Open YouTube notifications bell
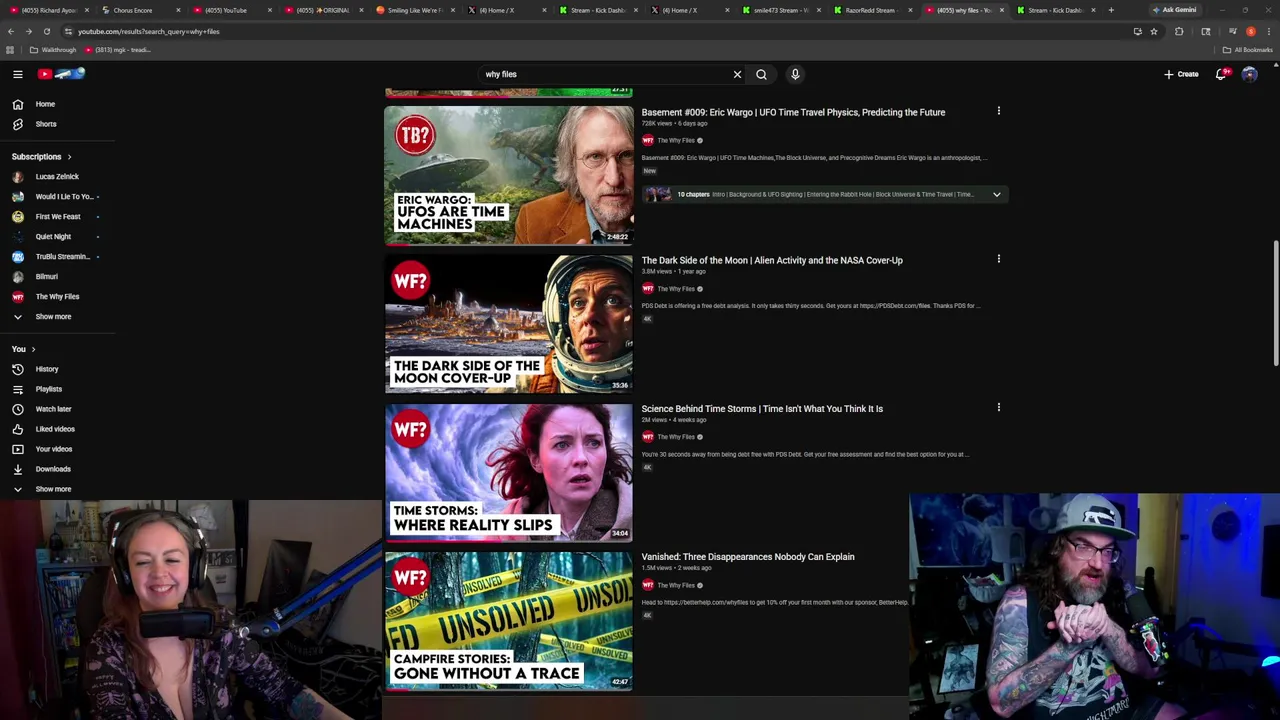This screenshot has height=720, width=1280. [x=1221, y=74]
